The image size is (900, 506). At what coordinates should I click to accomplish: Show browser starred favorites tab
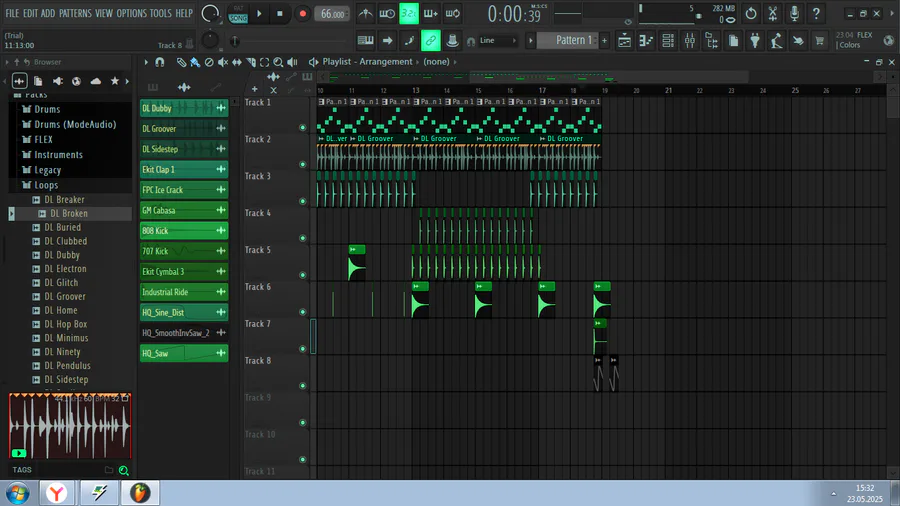[115, 81]
